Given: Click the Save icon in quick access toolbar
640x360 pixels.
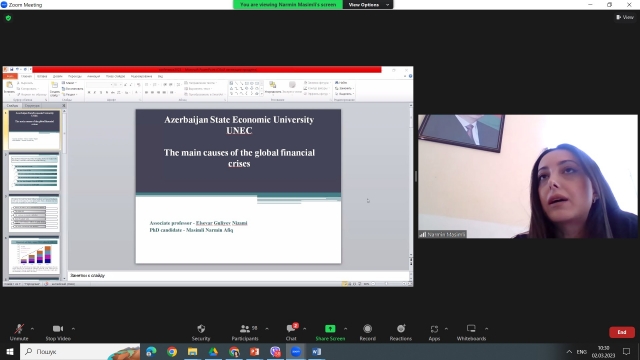Looking at the screenshot, I should pyautogui.click(x=11, y=70).
